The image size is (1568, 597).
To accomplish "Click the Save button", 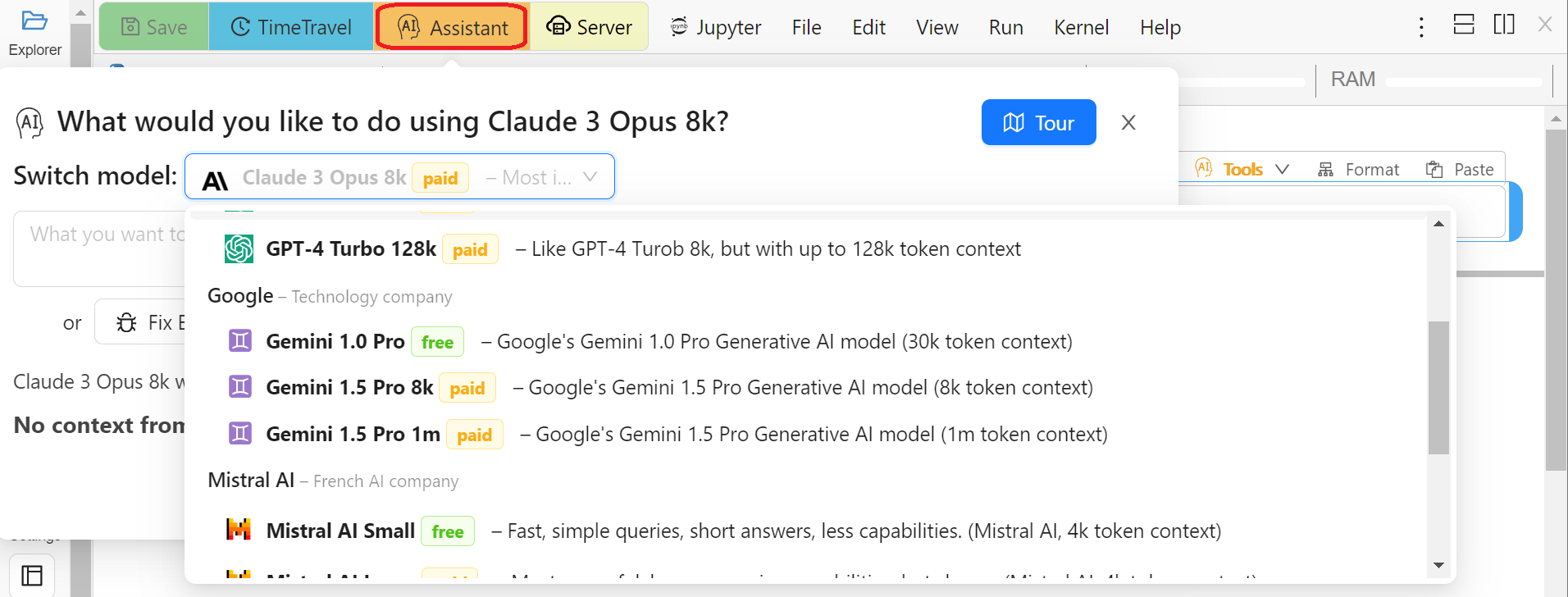I will [x=154, y=27].
